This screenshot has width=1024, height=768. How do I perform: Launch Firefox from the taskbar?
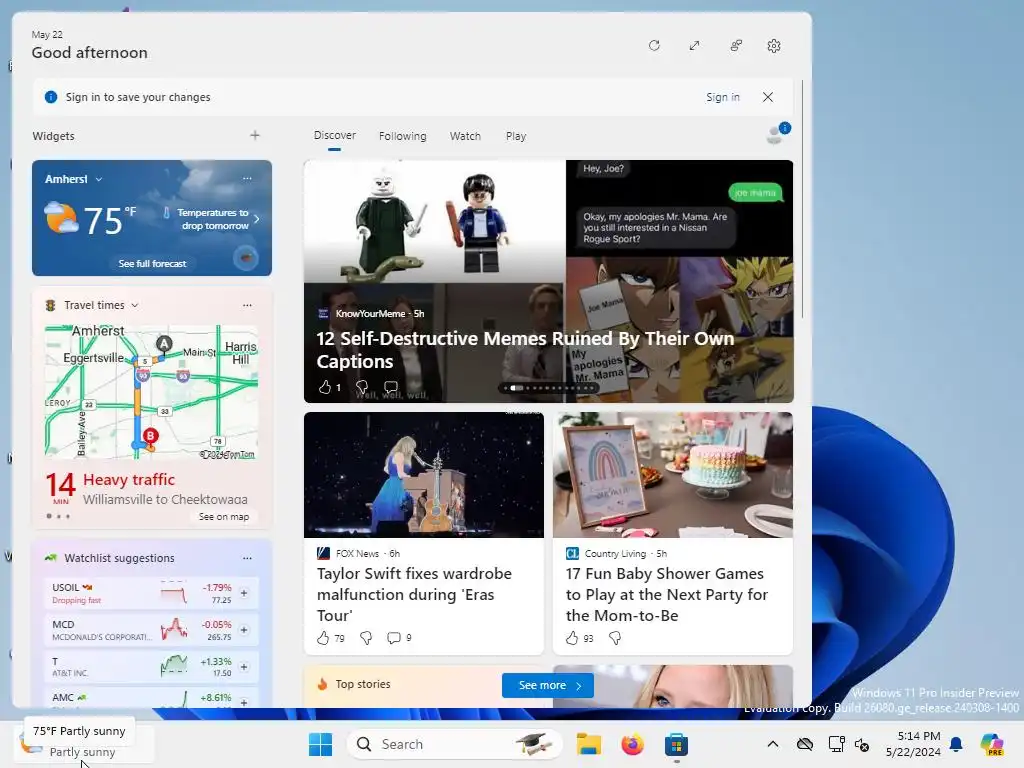click(632, 744)
